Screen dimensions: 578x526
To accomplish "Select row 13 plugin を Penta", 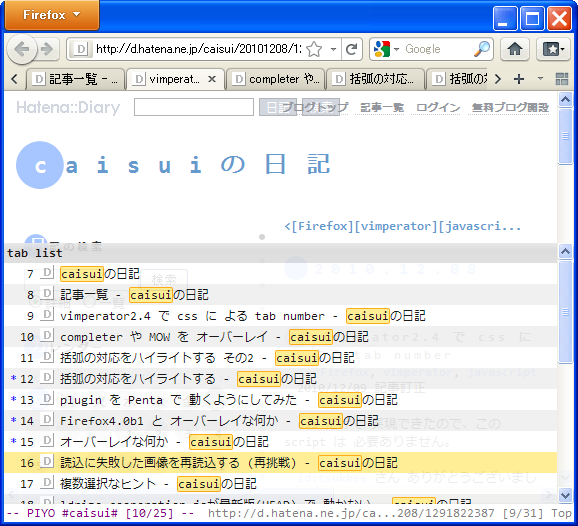I will (281, 400).
